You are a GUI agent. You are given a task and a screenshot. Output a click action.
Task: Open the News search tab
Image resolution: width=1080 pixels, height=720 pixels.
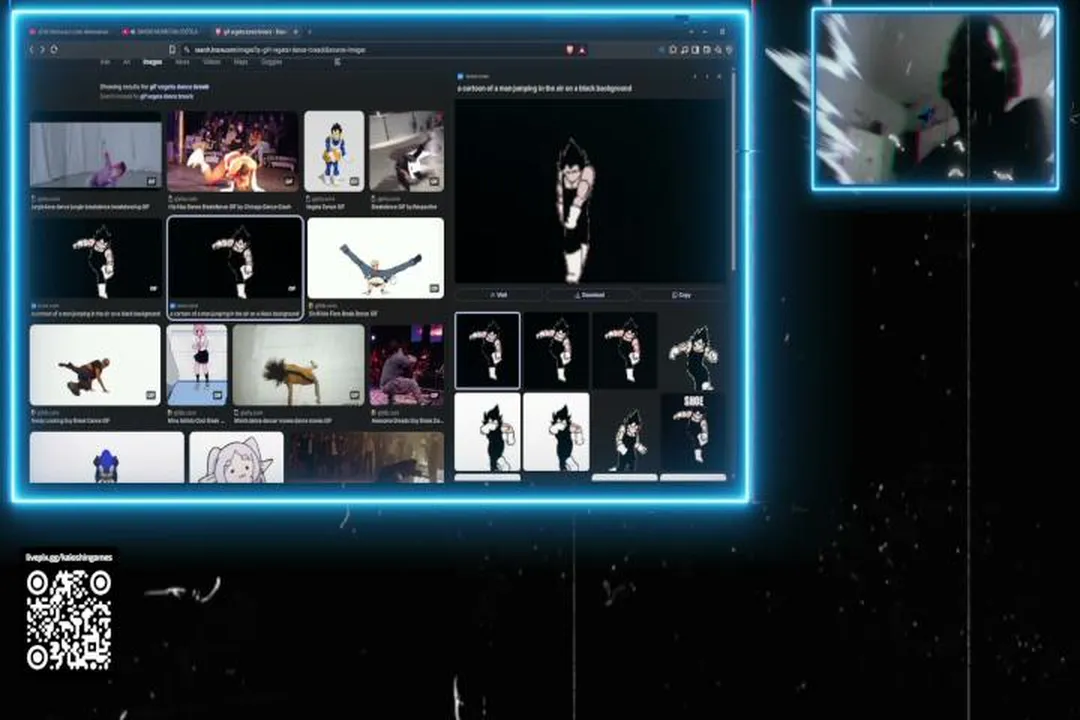pos(182,62)
